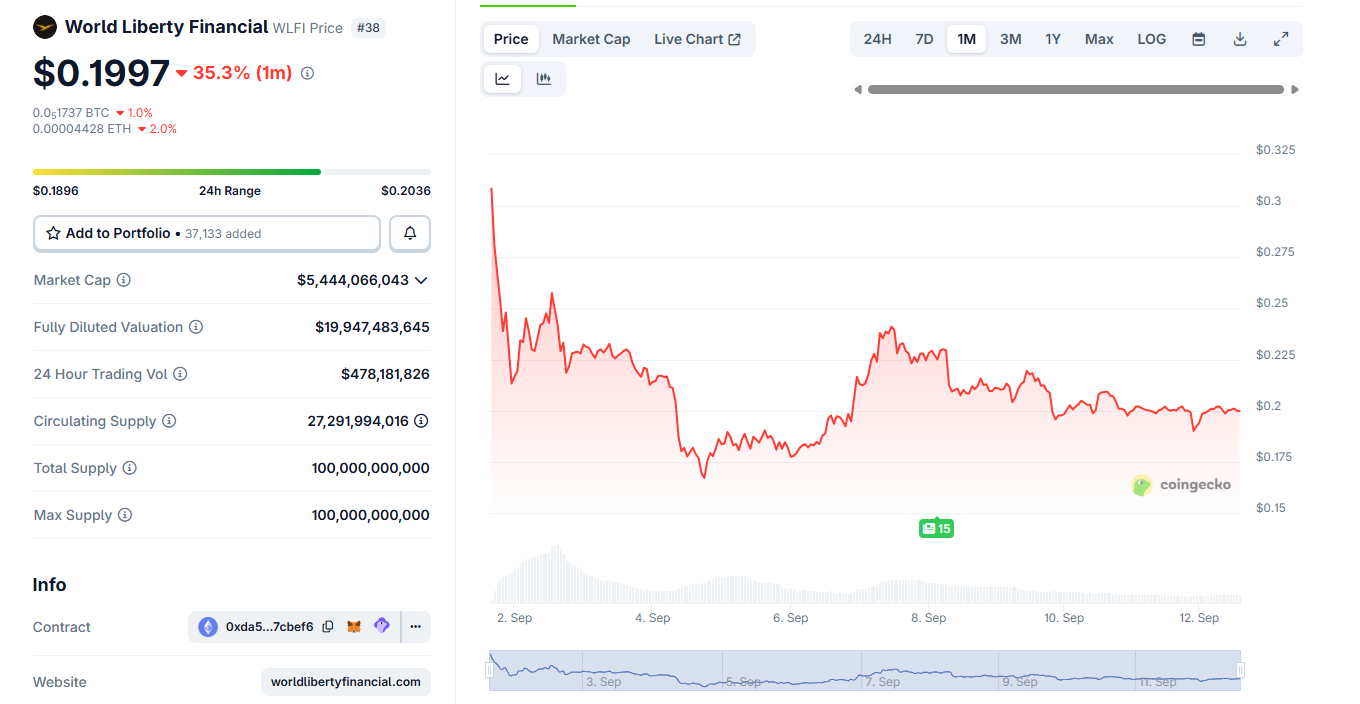Switch to the Market Cap chart tab

tap(591, 39)
